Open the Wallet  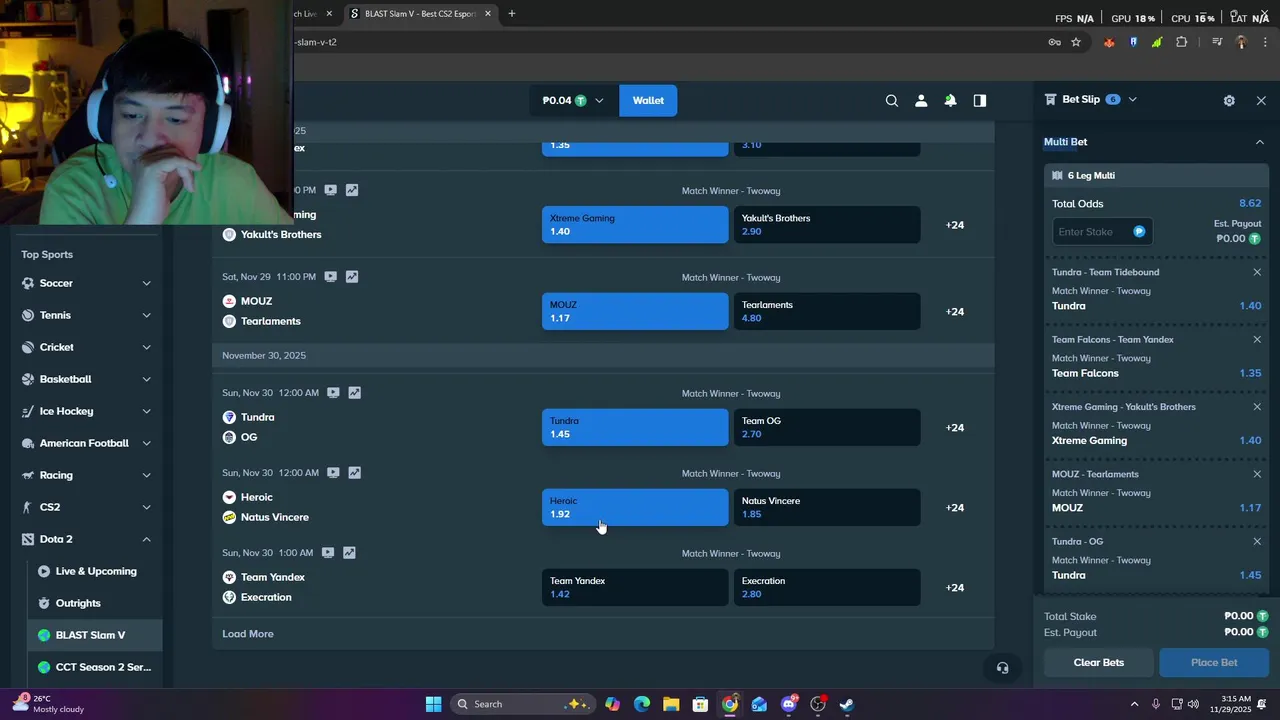pyautogui.click(x=648, y=100)
